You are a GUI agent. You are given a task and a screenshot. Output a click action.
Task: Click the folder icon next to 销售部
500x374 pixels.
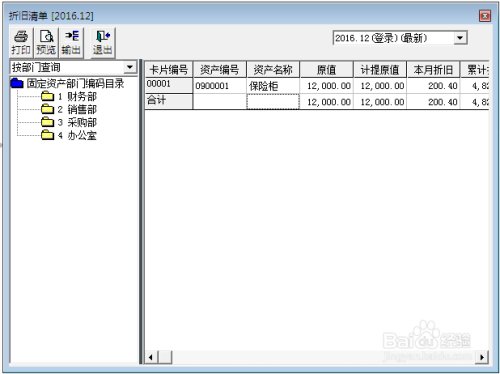(x=48, y=109)
